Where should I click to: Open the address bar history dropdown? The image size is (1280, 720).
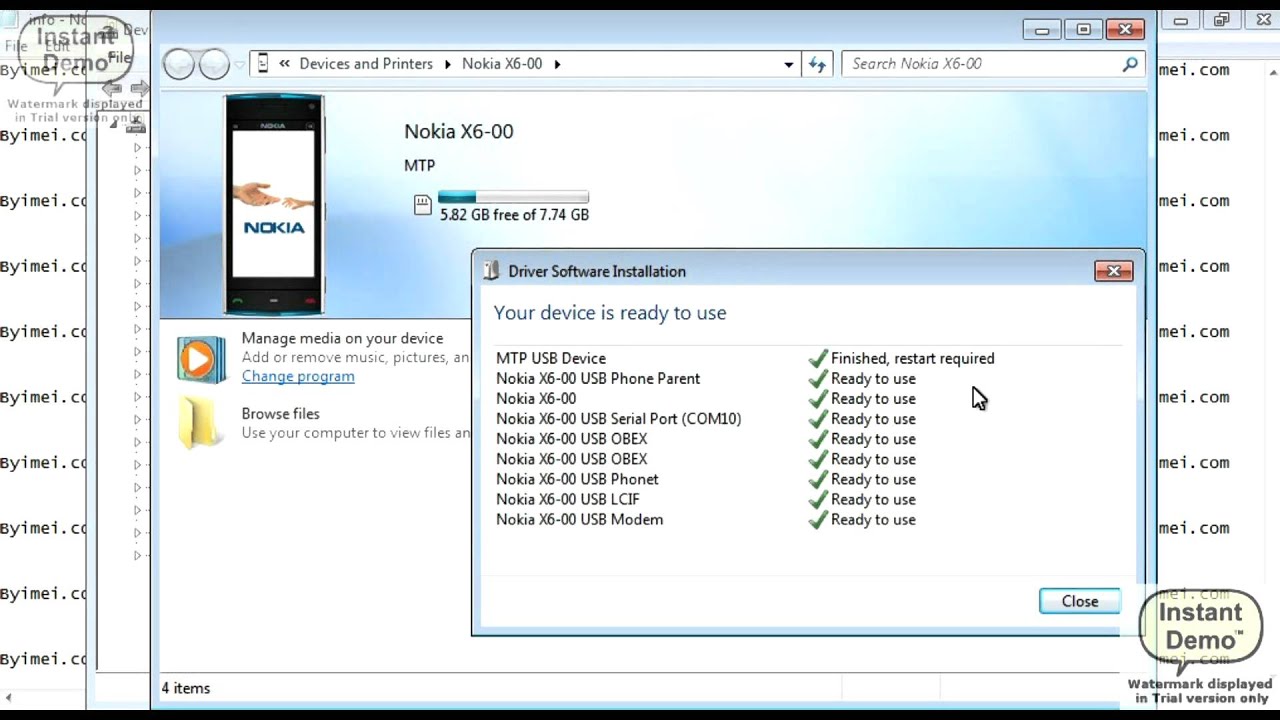point(789,64)
